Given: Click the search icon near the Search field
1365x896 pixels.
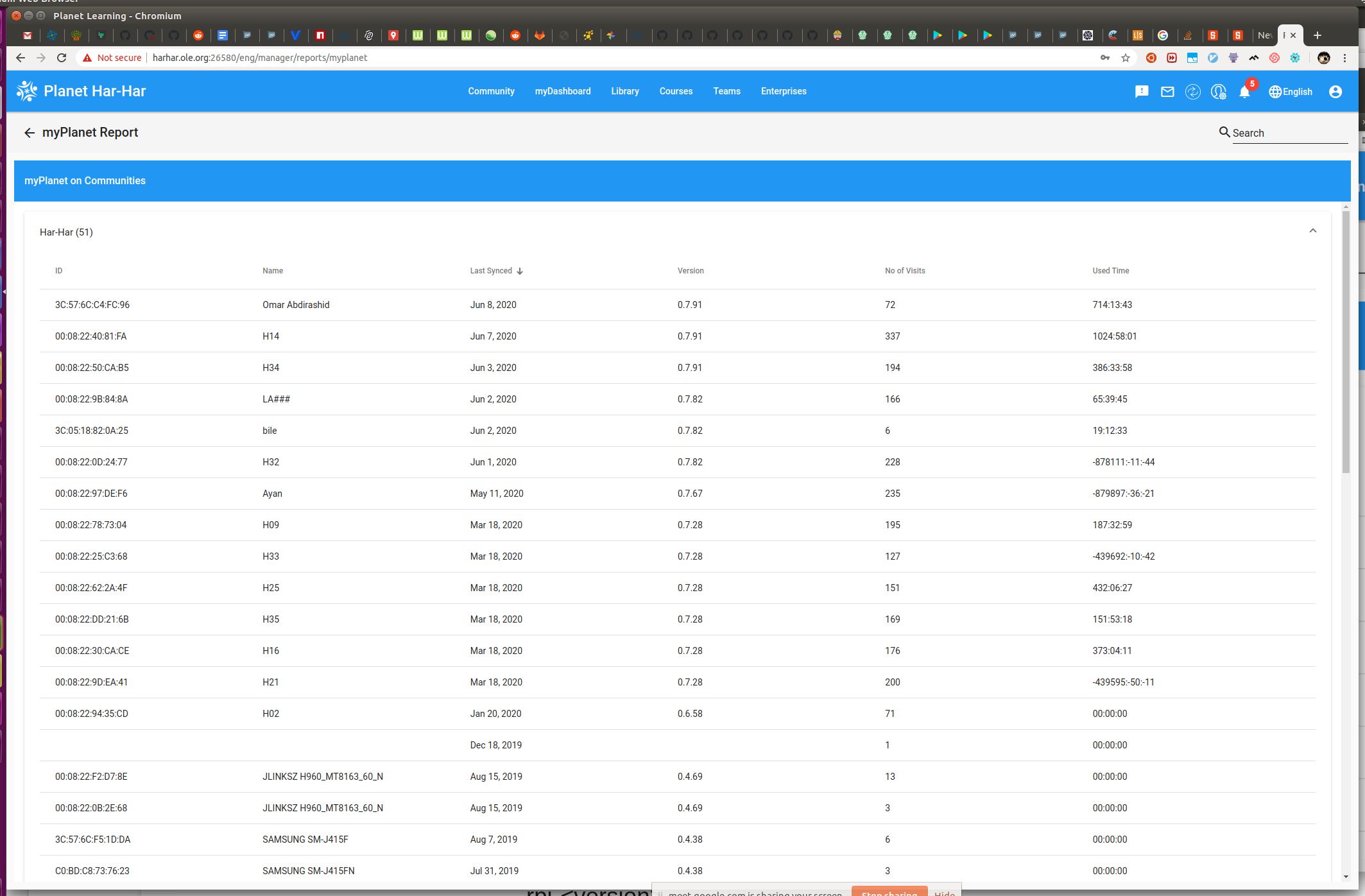Looking at the screenshot, I should [x=1224, y=132].
